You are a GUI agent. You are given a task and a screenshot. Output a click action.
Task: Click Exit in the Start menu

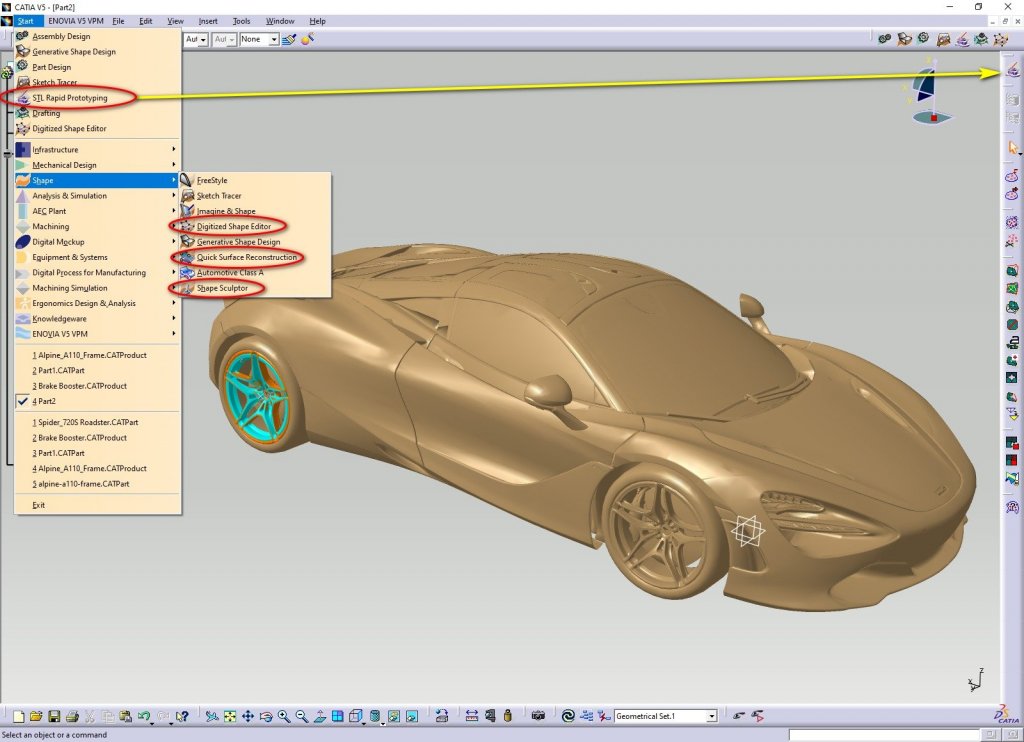coord(39,505)
